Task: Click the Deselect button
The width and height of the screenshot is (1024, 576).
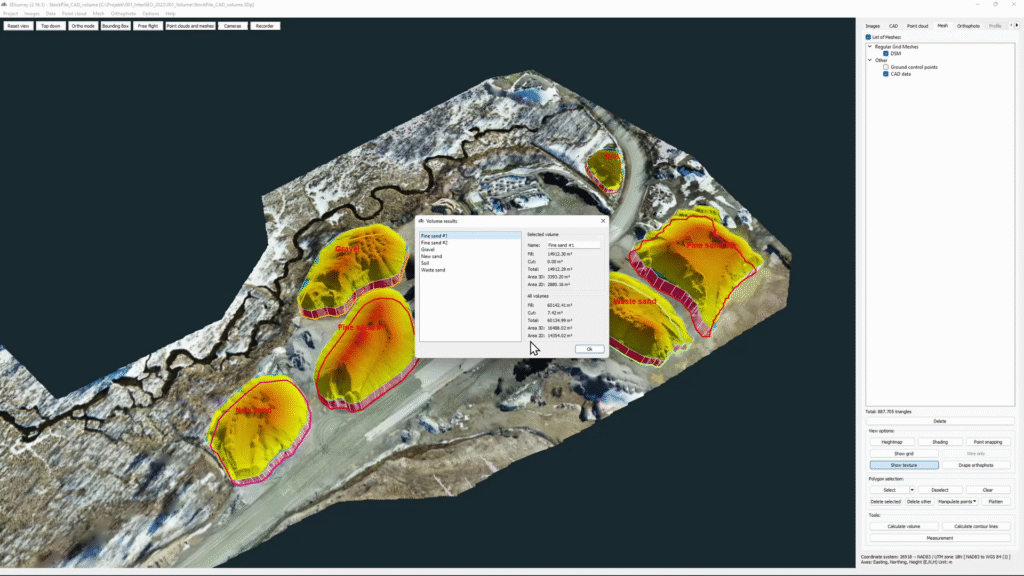Action: tap(940, 490)
